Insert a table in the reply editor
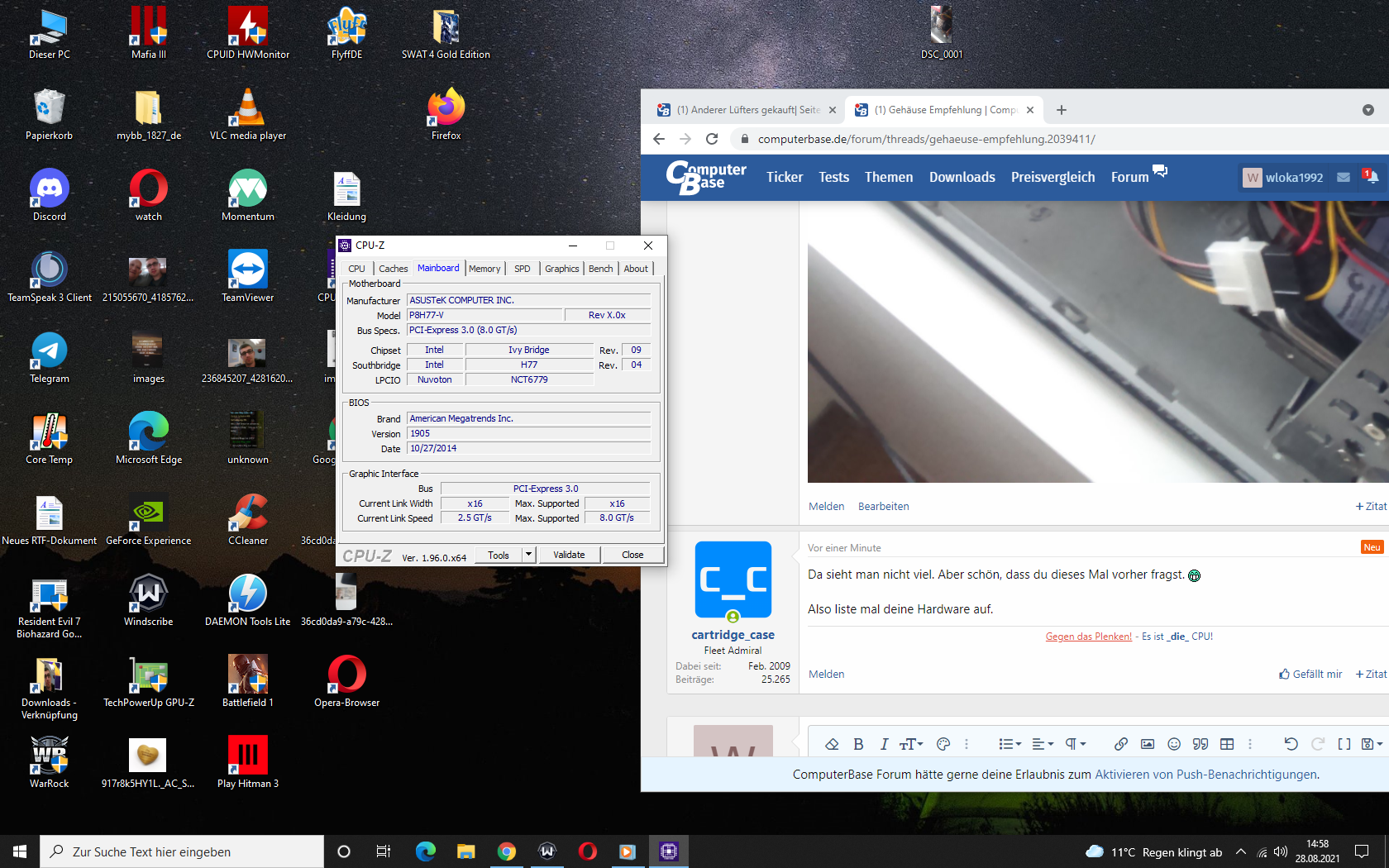 pos(1227,744)
